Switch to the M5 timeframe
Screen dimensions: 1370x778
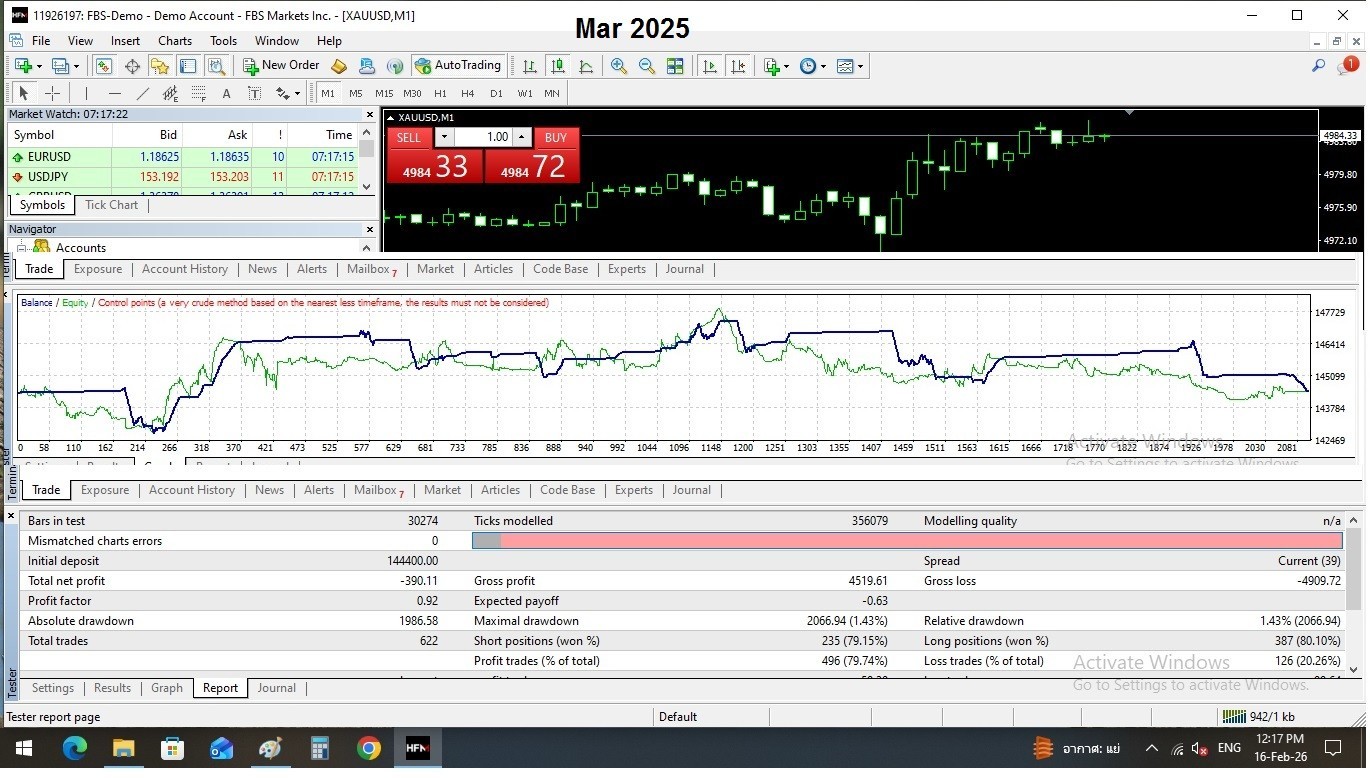(356, 93)
